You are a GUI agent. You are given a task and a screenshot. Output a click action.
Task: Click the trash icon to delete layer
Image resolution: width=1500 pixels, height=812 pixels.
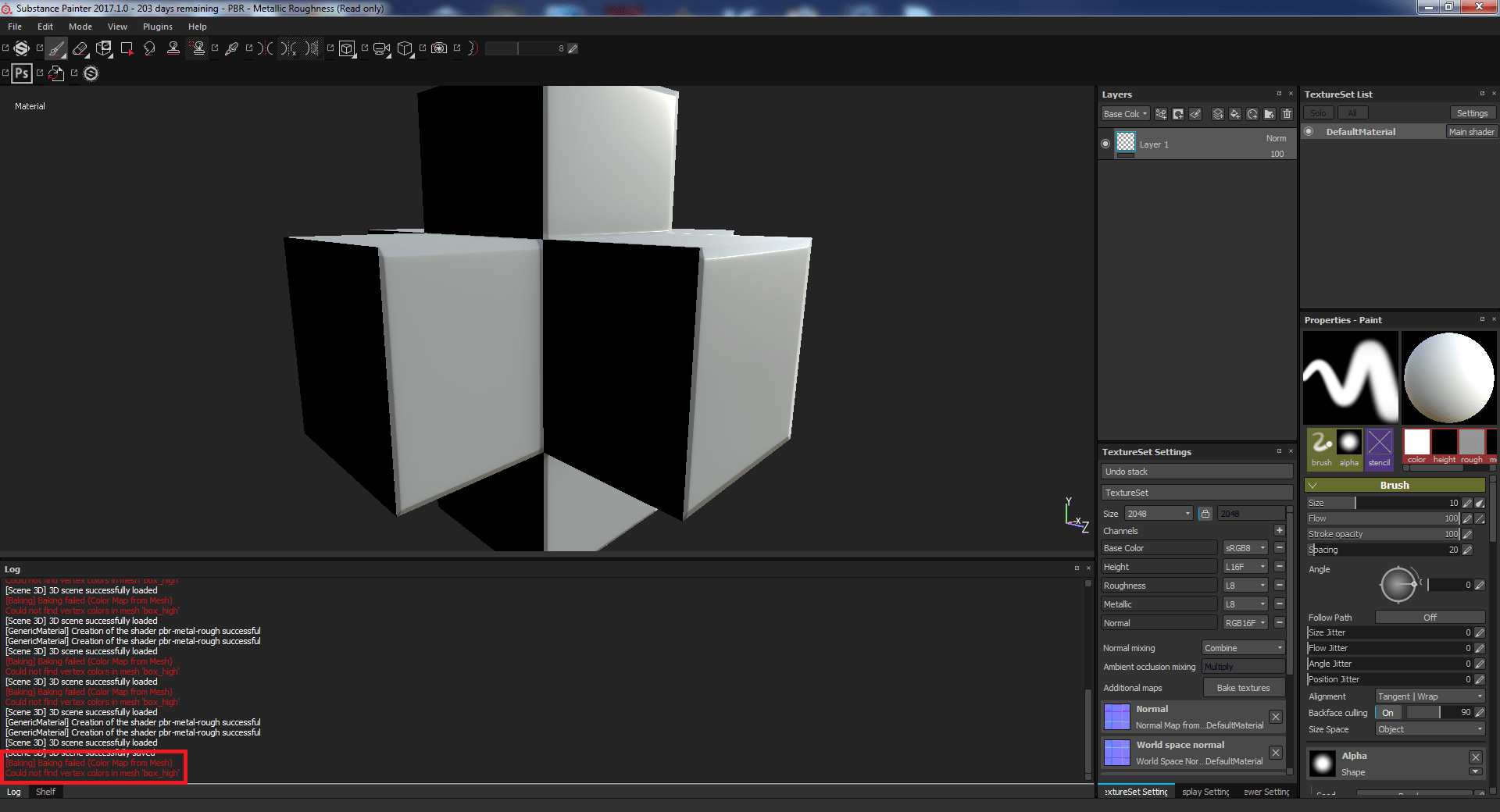point(1287,114)
